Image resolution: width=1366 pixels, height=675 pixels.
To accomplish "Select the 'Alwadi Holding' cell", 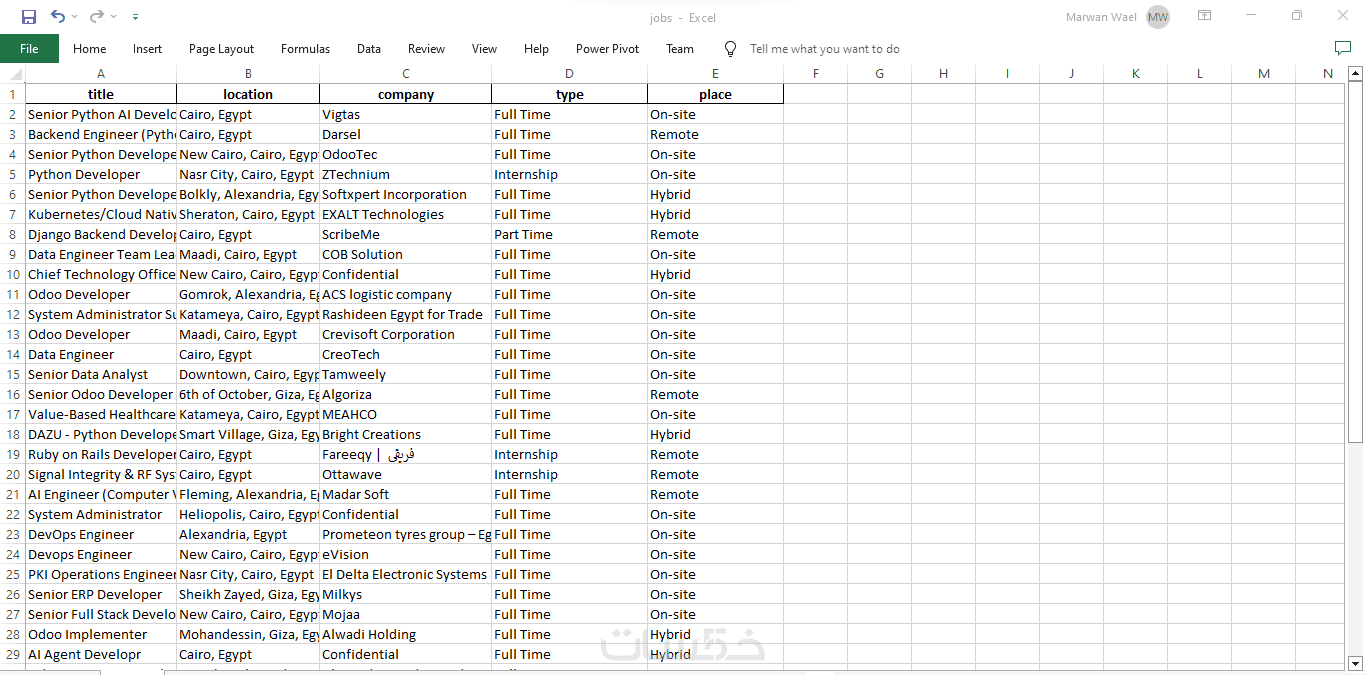I will pyautogui.click(x=405, y=634).
